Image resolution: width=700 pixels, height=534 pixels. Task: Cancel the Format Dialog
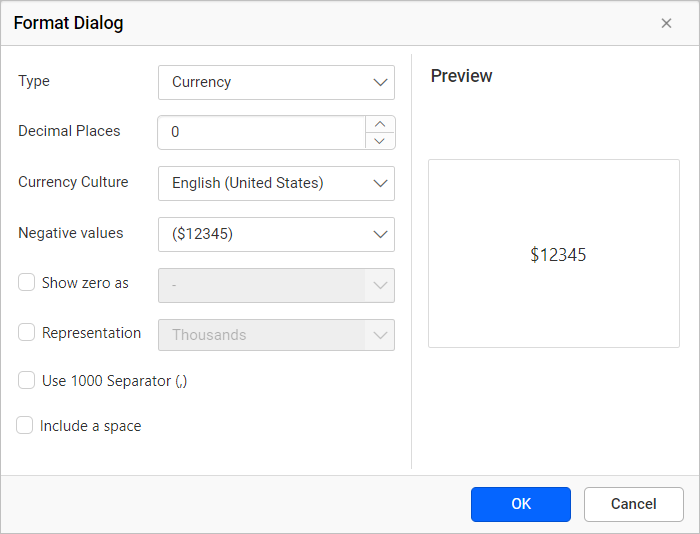tap(633, 505)
